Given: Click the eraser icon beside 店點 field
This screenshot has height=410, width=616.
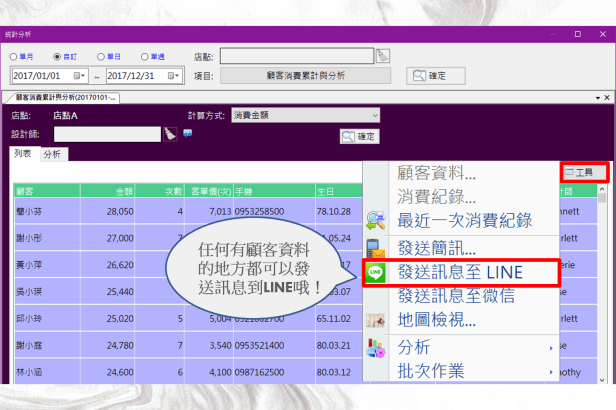Looking at the screenshot, I should point(383,56).
